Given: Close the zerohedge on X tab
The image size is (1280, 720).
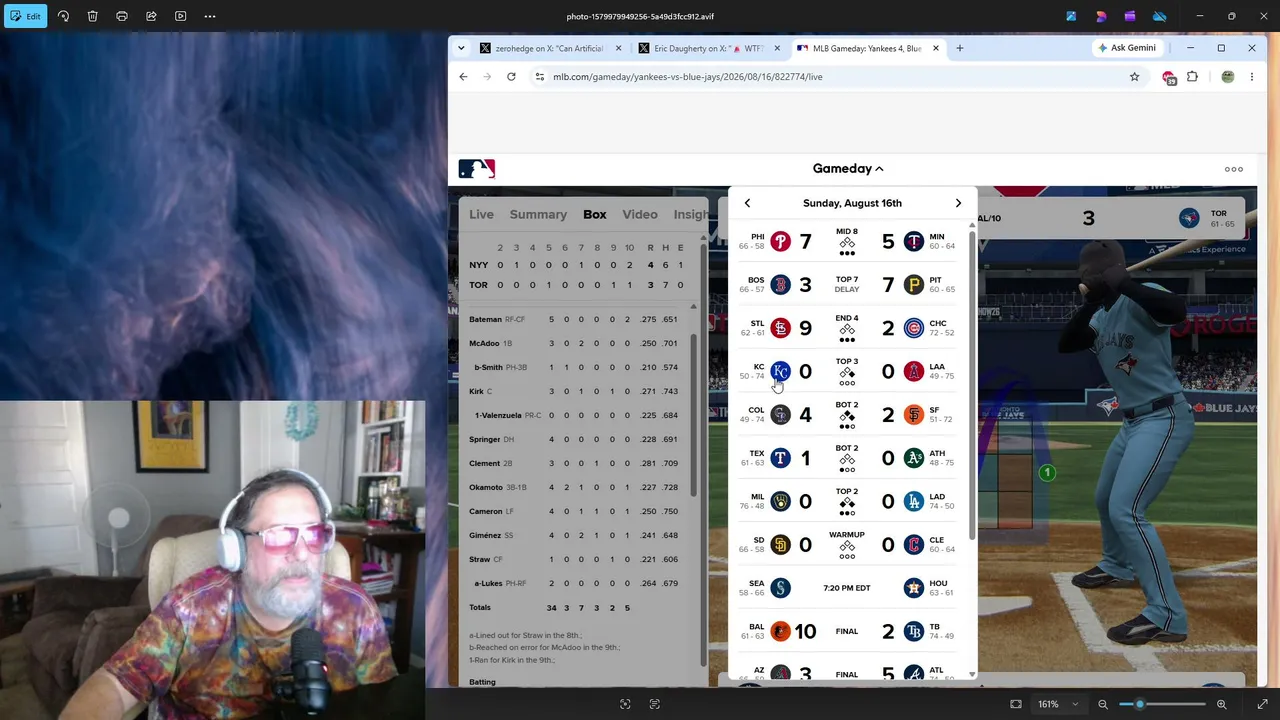Looking at the screenshot, I should [x=618, y=48].
